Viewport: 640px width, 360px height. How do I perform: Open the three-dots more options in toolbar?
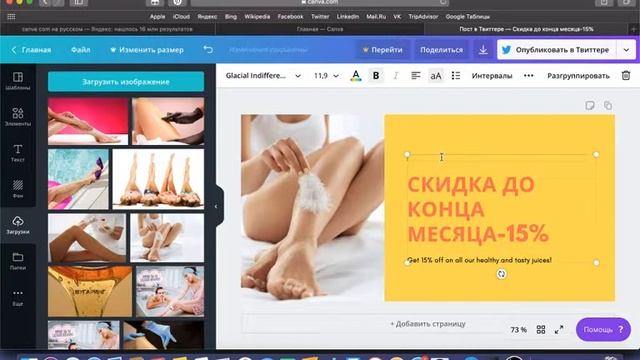[x=529, y=76]
